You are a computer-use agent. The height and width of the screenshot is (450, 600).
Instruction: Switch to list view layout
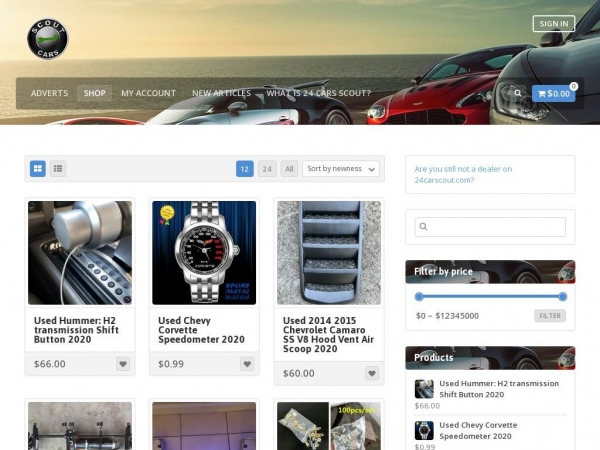click(58, 169)
